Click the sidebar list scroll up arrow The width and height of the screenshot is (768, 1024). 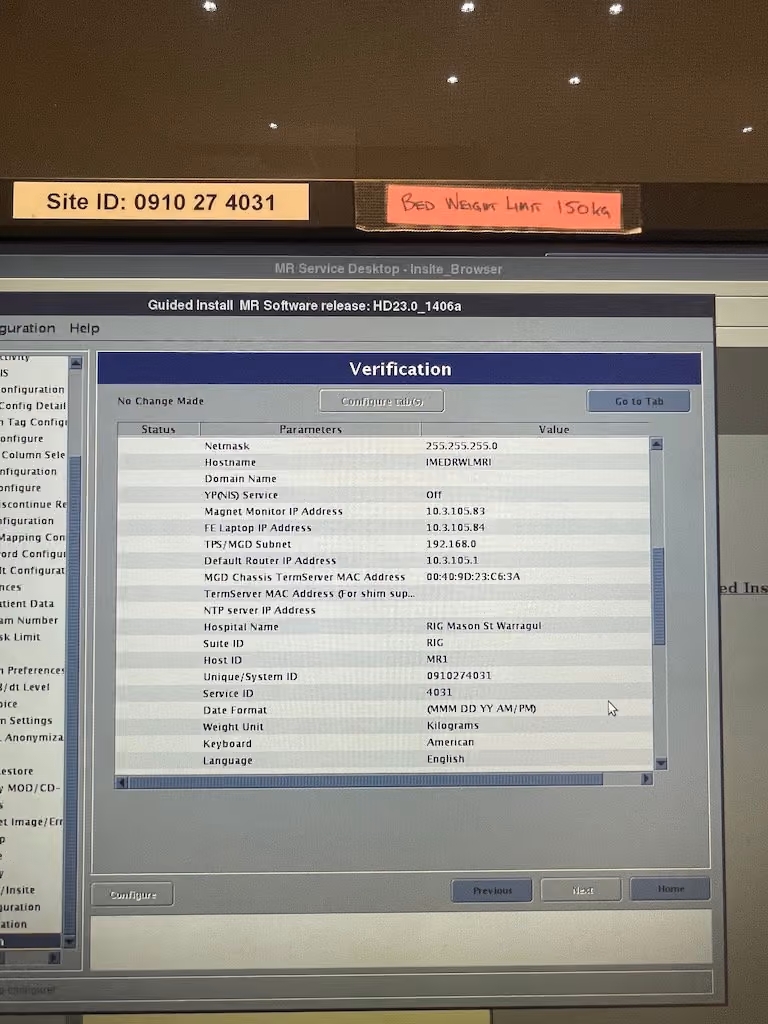coord(76,363)
